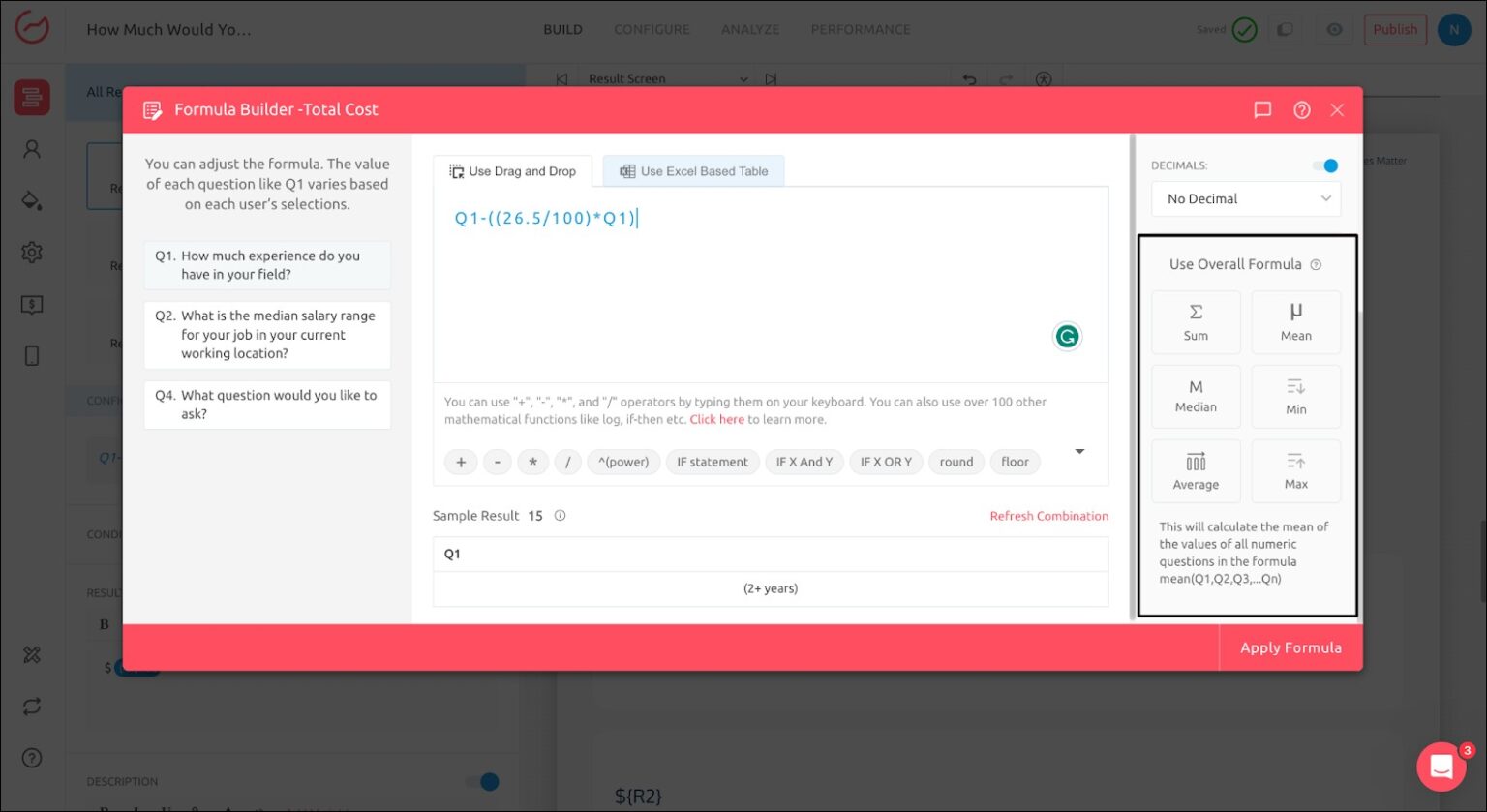This screenshot has width=1487, height=812.
Task: Click the Intercom chat bubble icon
Action: tap(1441, 767)
